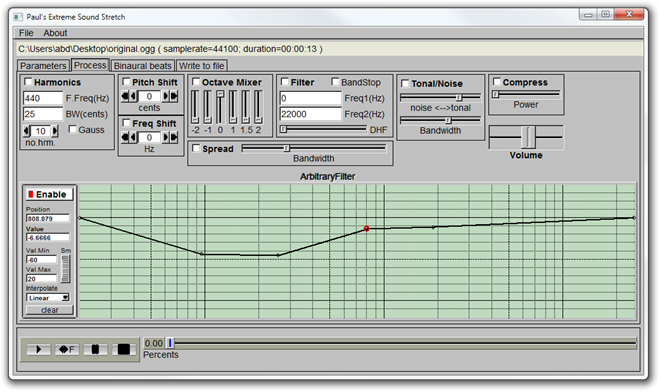Enable the Tonal/Noise checkbox
This screenshot has height=392, width=660.
point(405,83)
